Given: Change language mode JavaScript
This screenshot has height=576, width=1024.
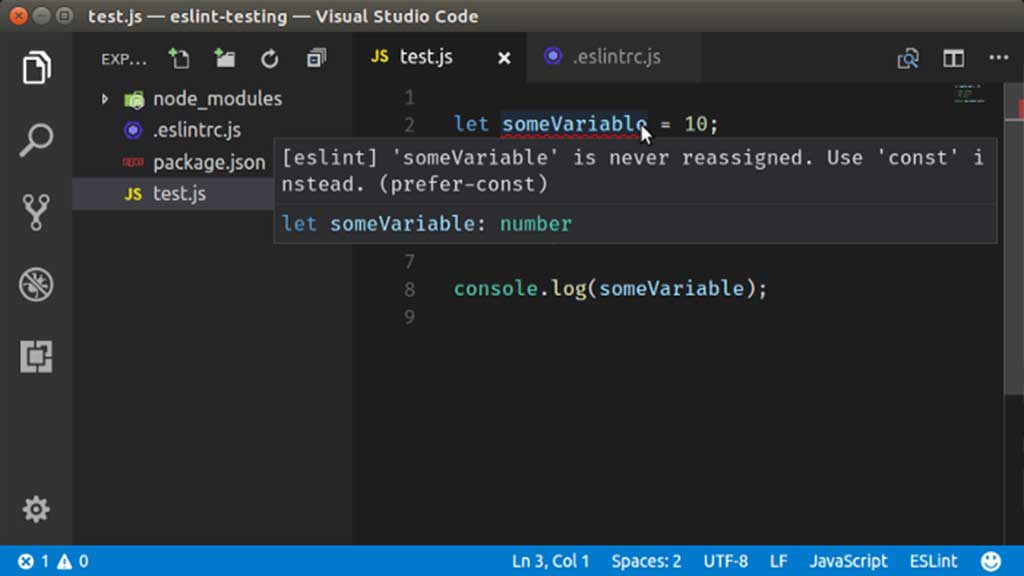Looking at the screenshot, I should click(x=848, y=561).
